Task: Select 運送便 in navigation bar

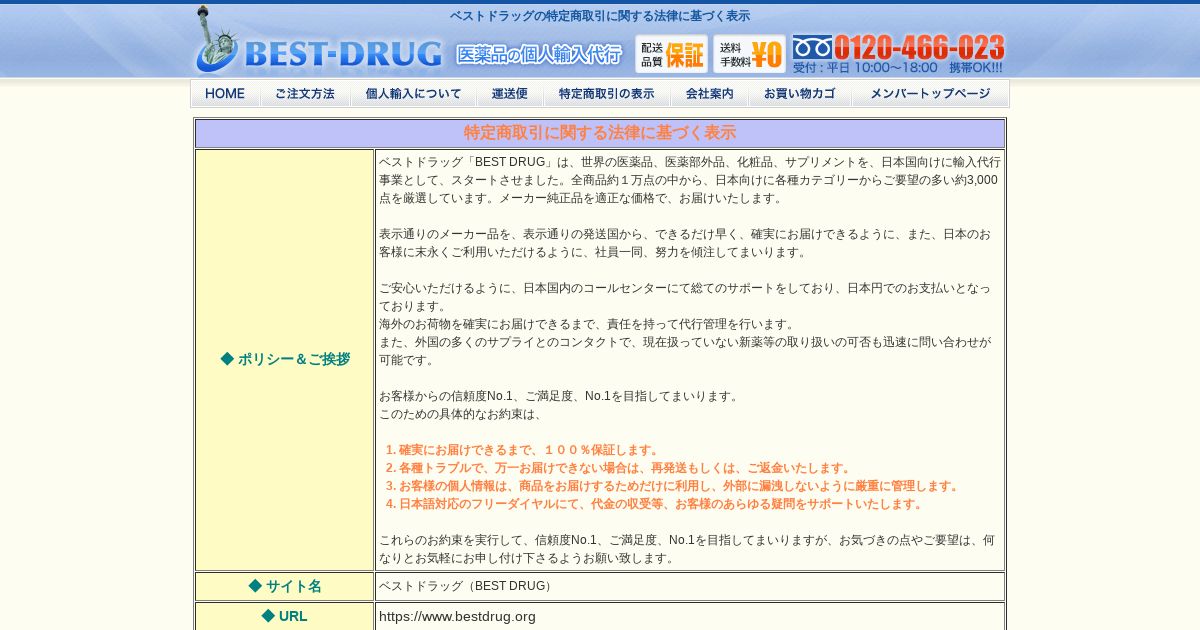Action: point(510,94)
